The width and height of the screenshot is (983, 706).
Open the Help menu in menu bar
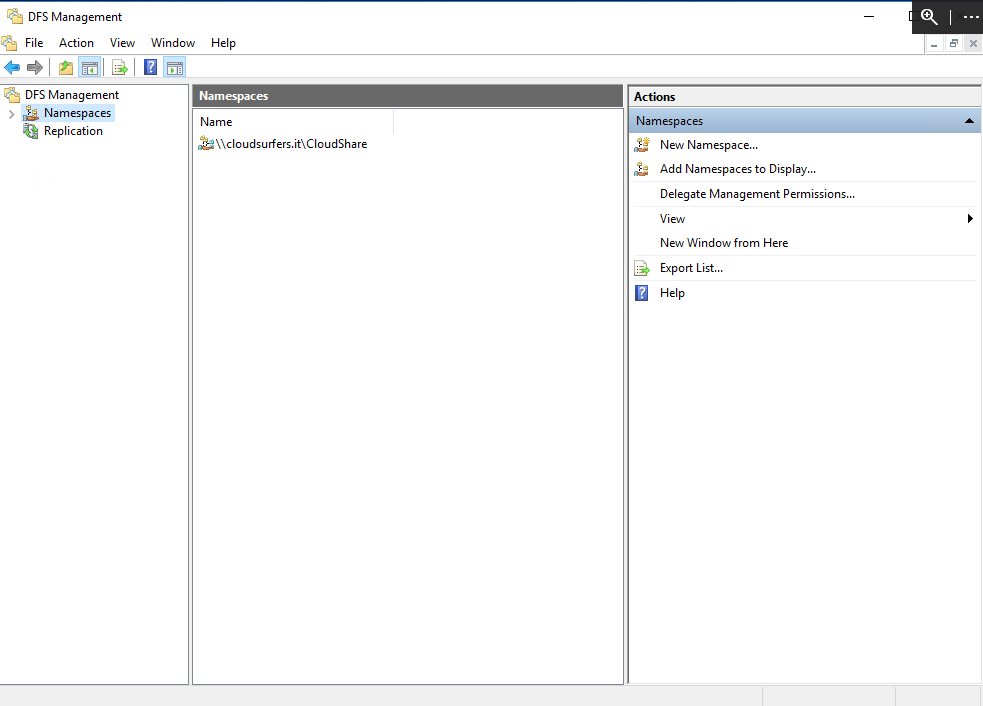tap(223, 43)
